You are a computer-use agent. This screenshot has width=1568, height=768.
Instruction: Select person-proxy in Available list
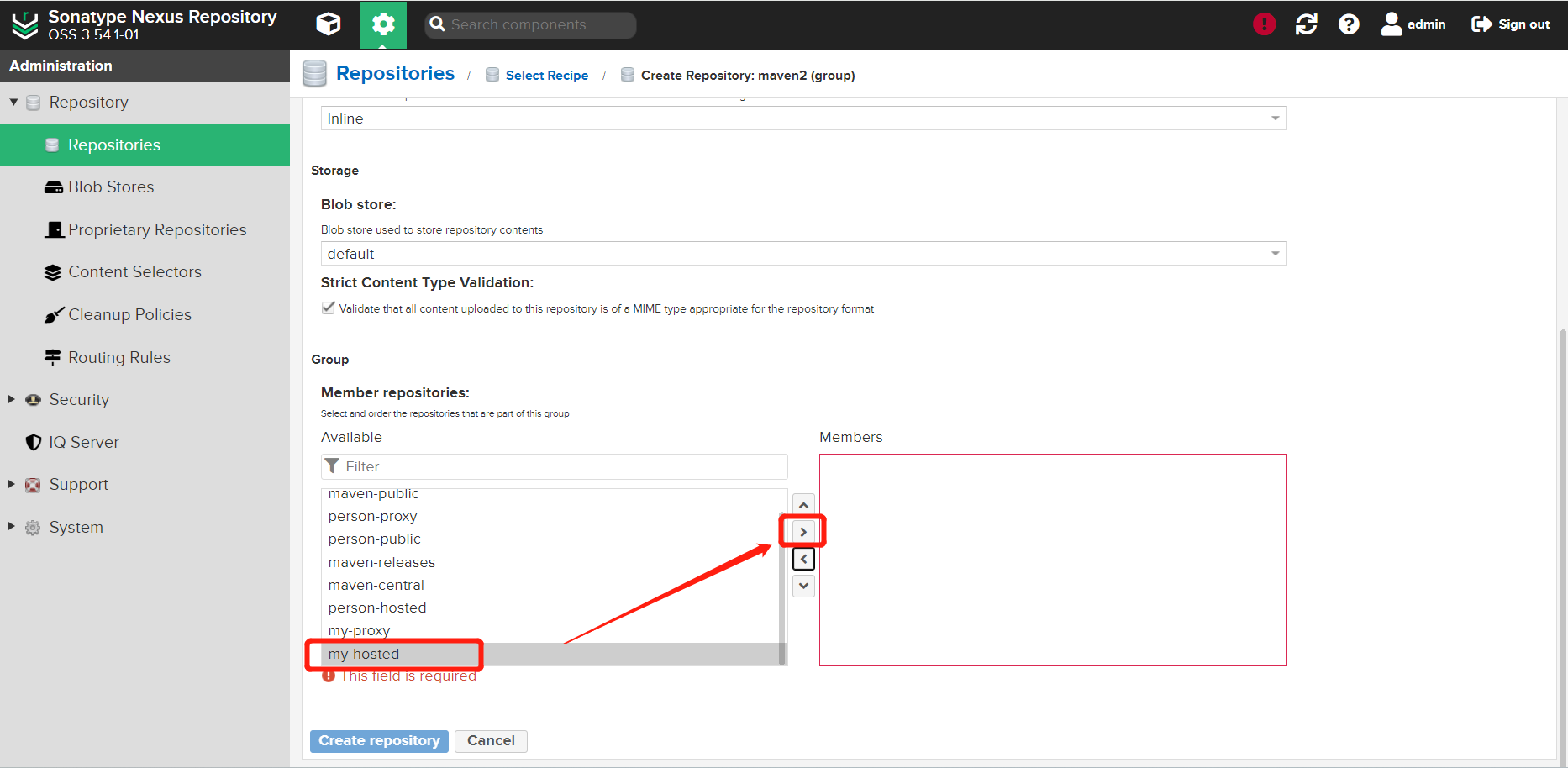click(x=550, y=516)
